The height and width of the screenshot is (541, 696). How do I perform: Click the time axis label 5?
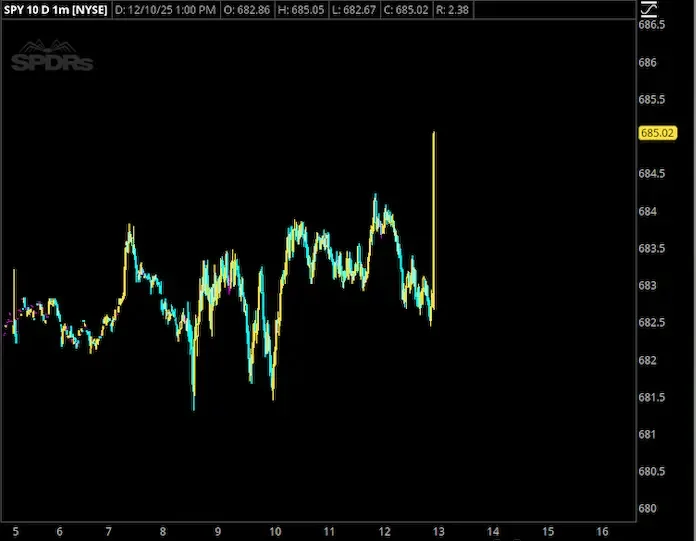pos(16,532)
